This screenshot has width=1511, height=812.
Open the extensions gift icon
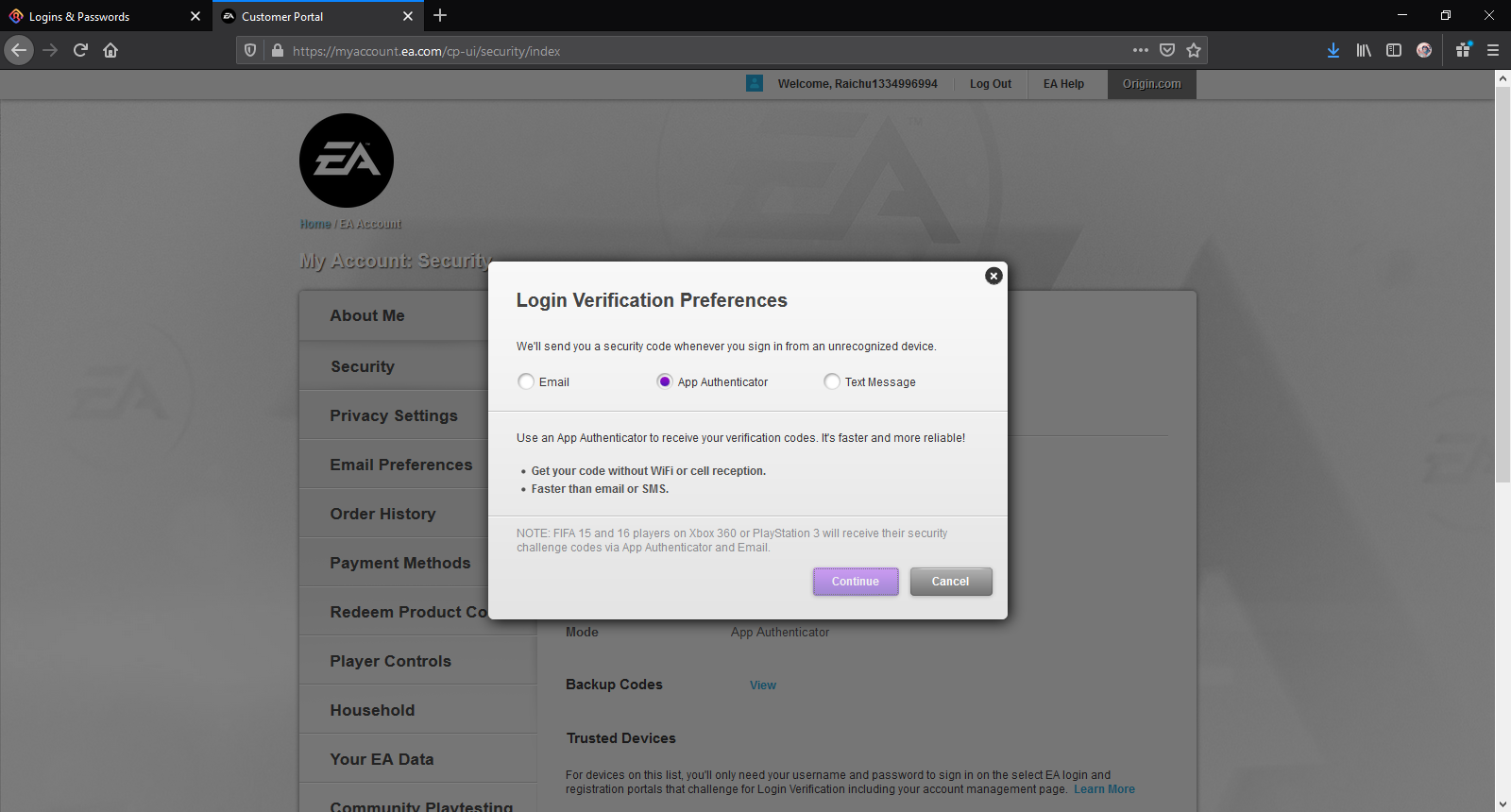tap(1463, 50)
